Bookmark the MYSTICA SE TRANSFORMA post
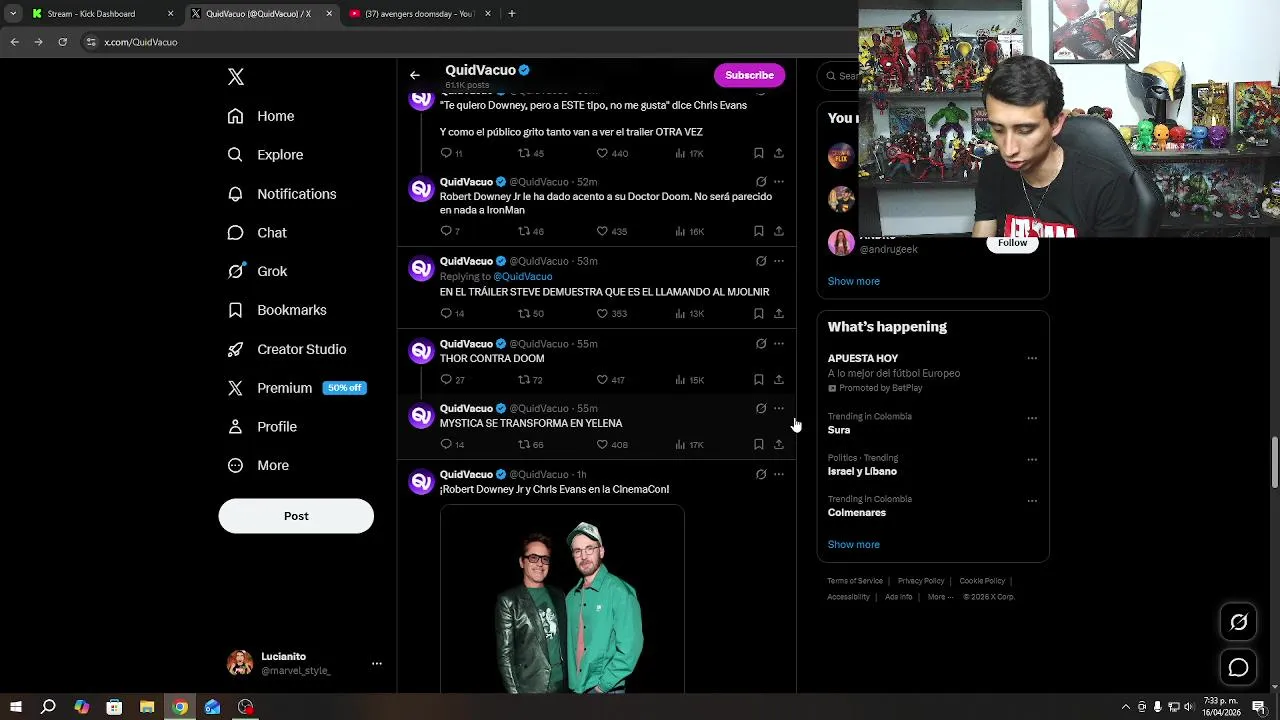 coord(759,444)
